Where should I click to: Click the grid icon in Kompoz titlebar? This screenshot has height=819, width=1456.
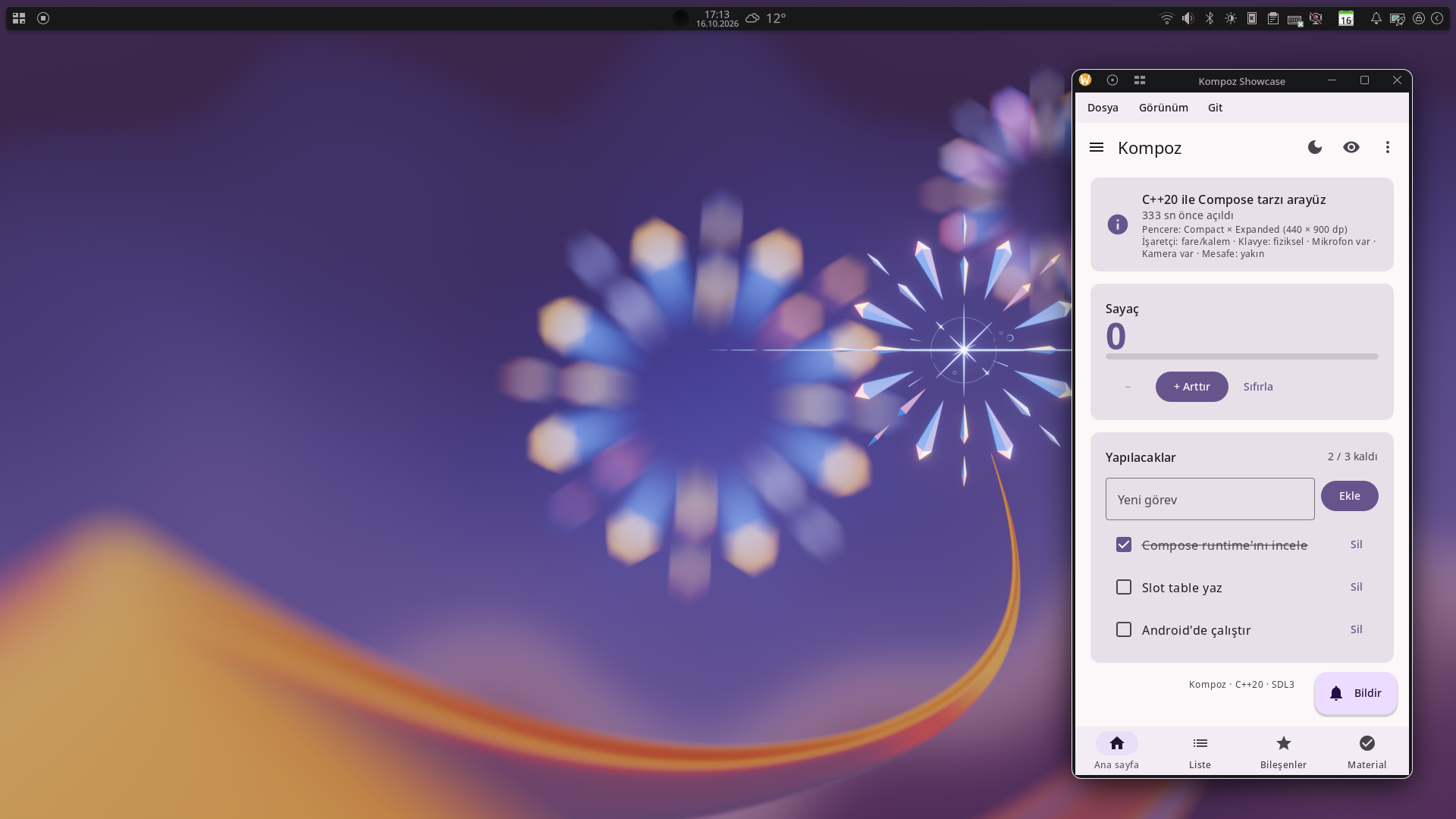1139,80
